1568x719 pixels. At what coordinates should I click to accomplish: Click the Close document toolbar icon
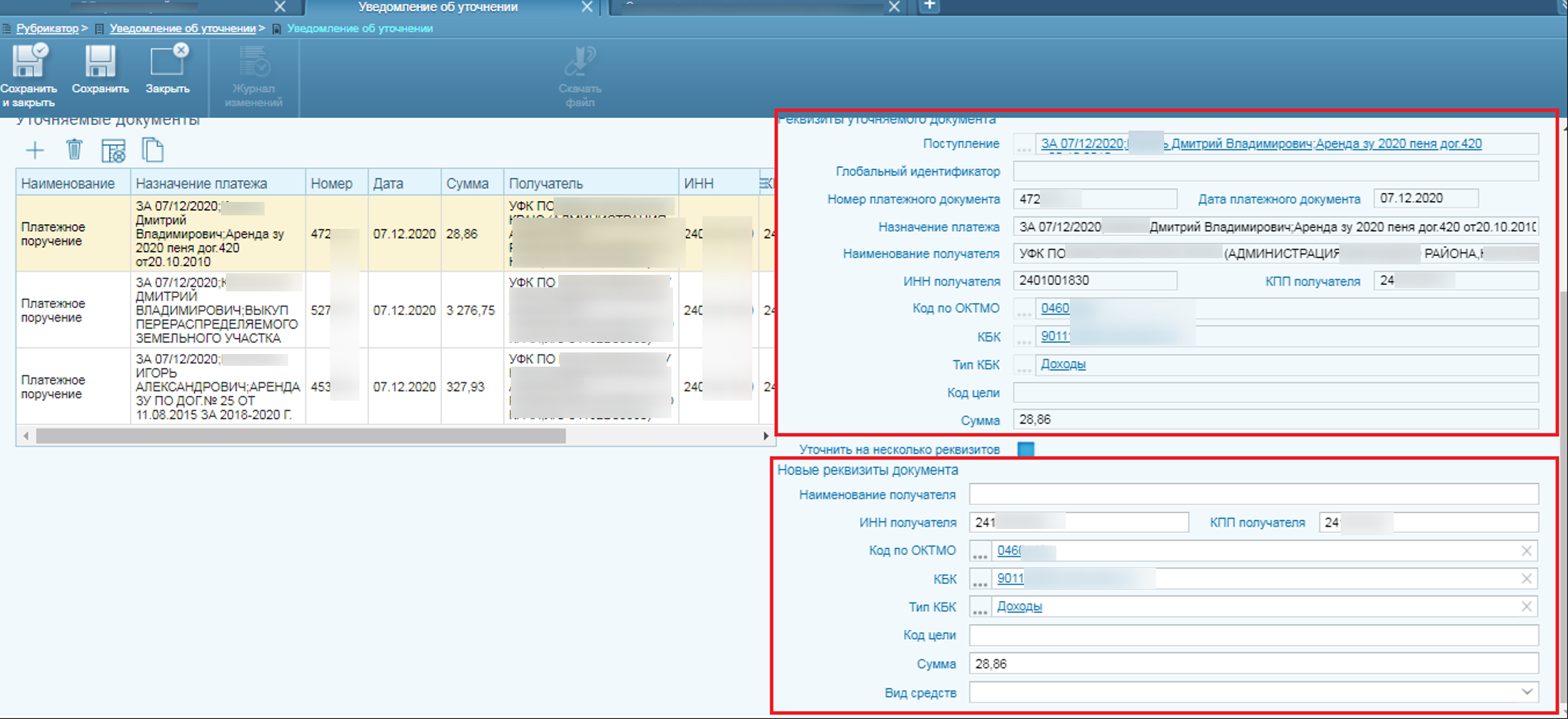(168, 63)
